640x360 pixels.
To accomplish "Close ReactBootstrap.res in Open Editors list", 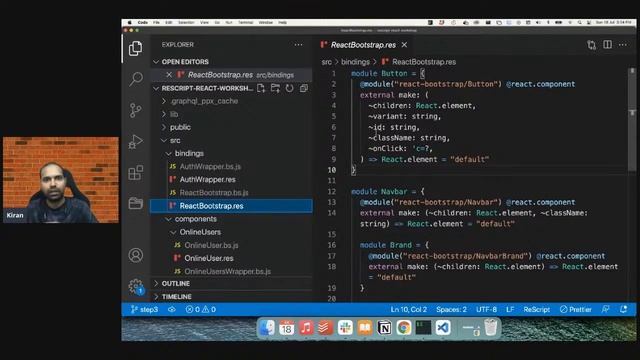I will (169, 75).
